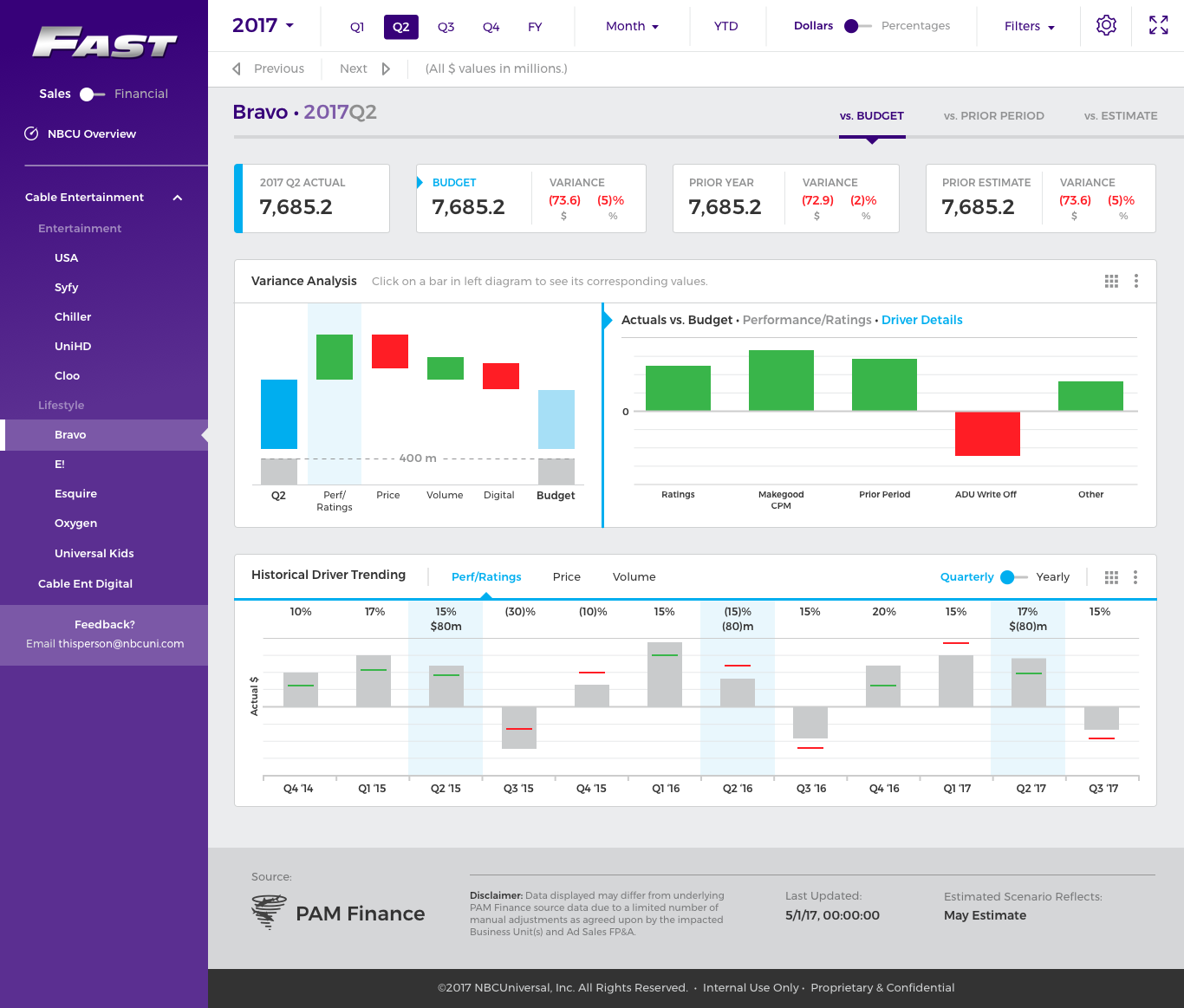1184x1008 pixels.
Task: Switch to vs. ESTIMATE tab
Action: coord(1121,115)
